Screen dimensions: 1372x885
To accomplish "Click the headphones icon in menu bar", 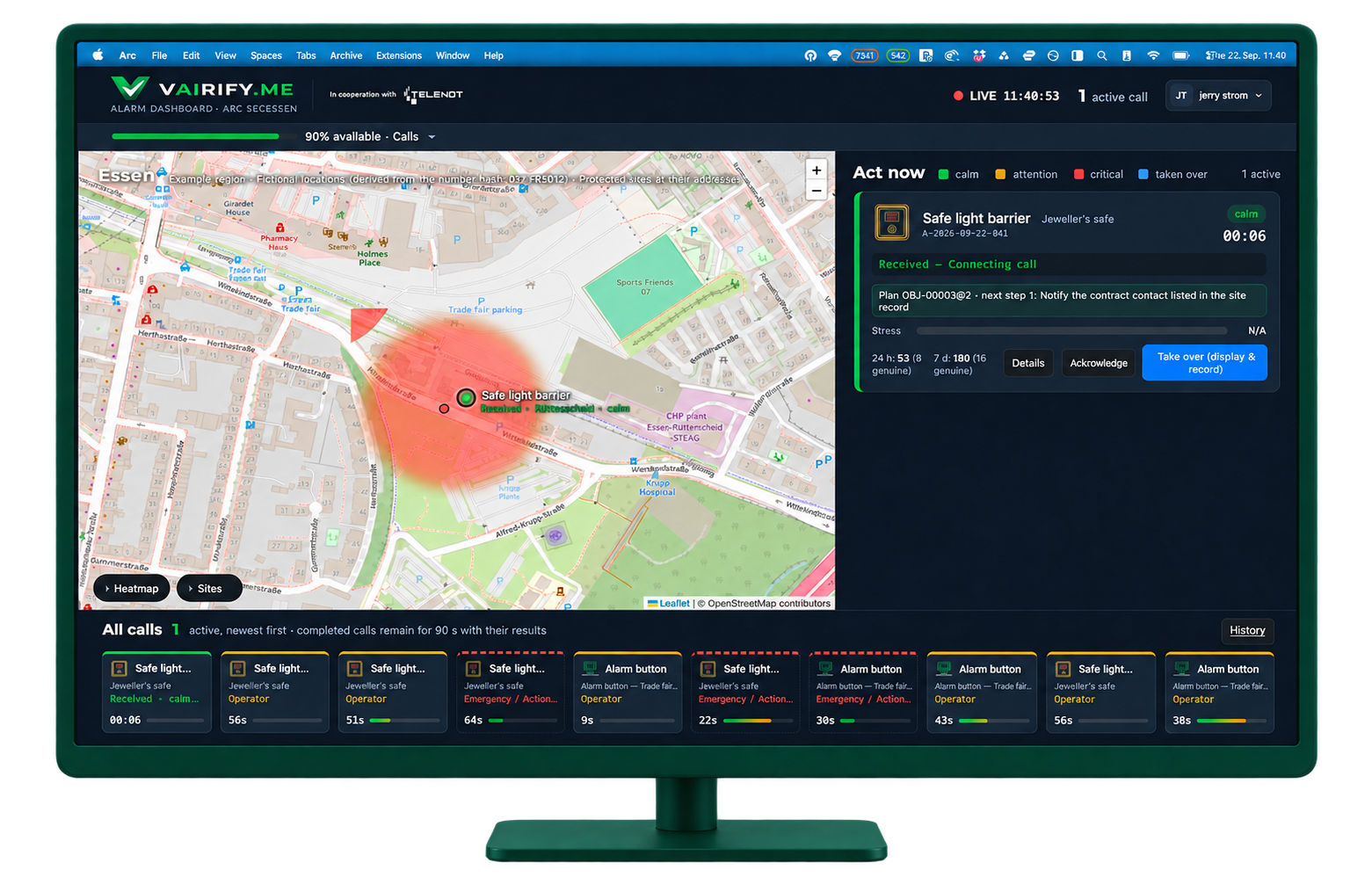I will click(x=809, y=55).
